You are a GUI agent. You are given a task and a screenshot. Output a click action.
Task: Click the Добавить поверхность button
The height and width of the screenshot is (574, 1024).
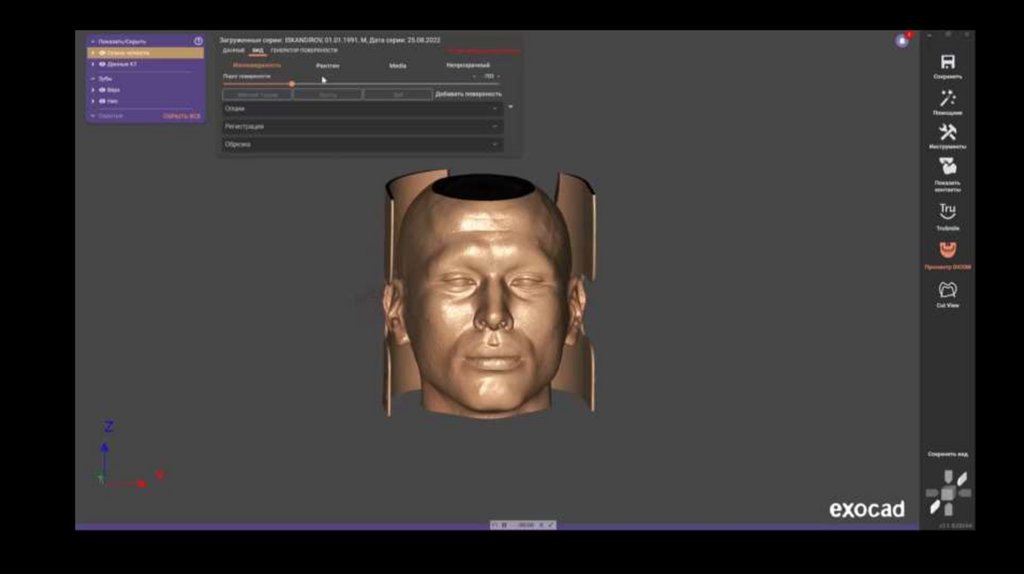[468, 94]
